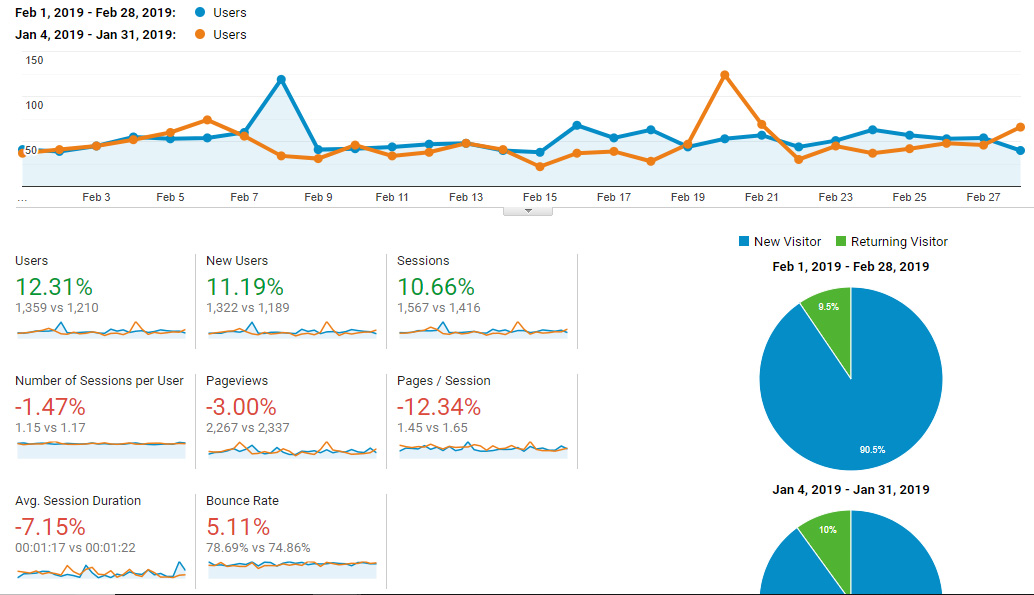Click the Jan 4, 2019 - Jan 31, 2019 chart legend label
This screenshot has height=595, width=1034.
point(96,34)
